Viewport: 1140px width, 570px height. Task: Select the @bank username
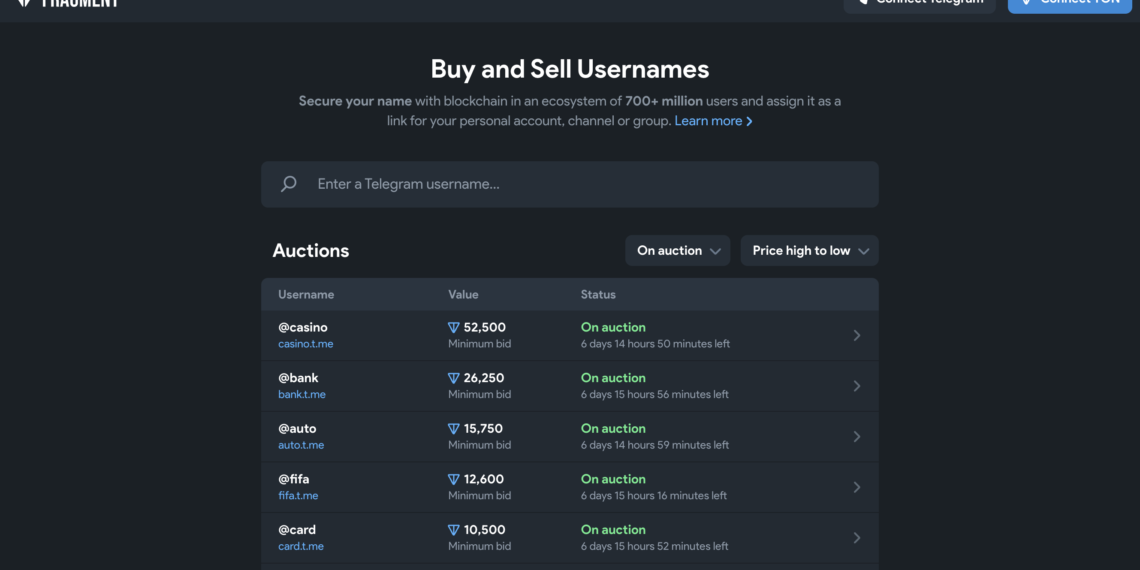pos(298,378)
